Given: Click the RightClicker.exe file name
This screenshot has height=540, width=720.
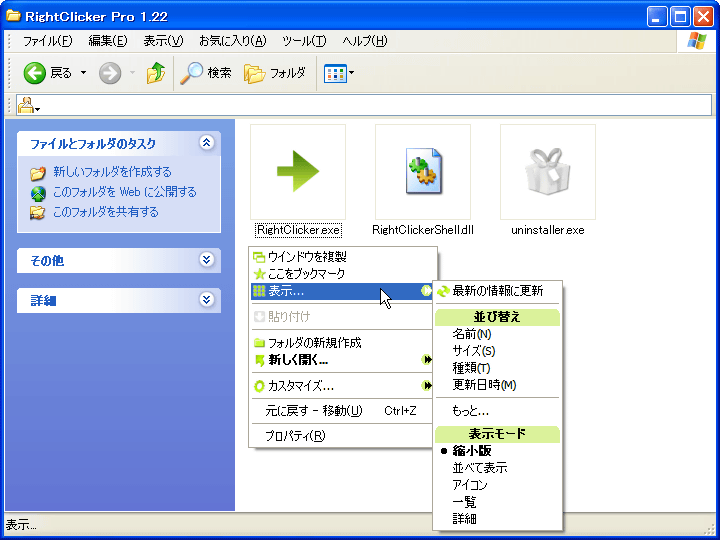Looking at the screenshot, I should (x=298, y=230).
